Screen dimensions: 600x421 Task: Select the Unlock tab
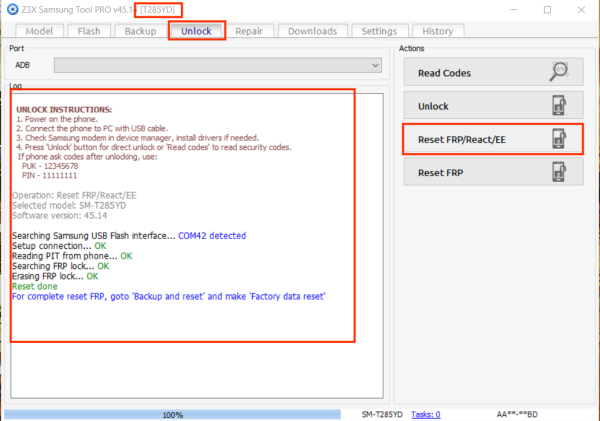point(196,31)
